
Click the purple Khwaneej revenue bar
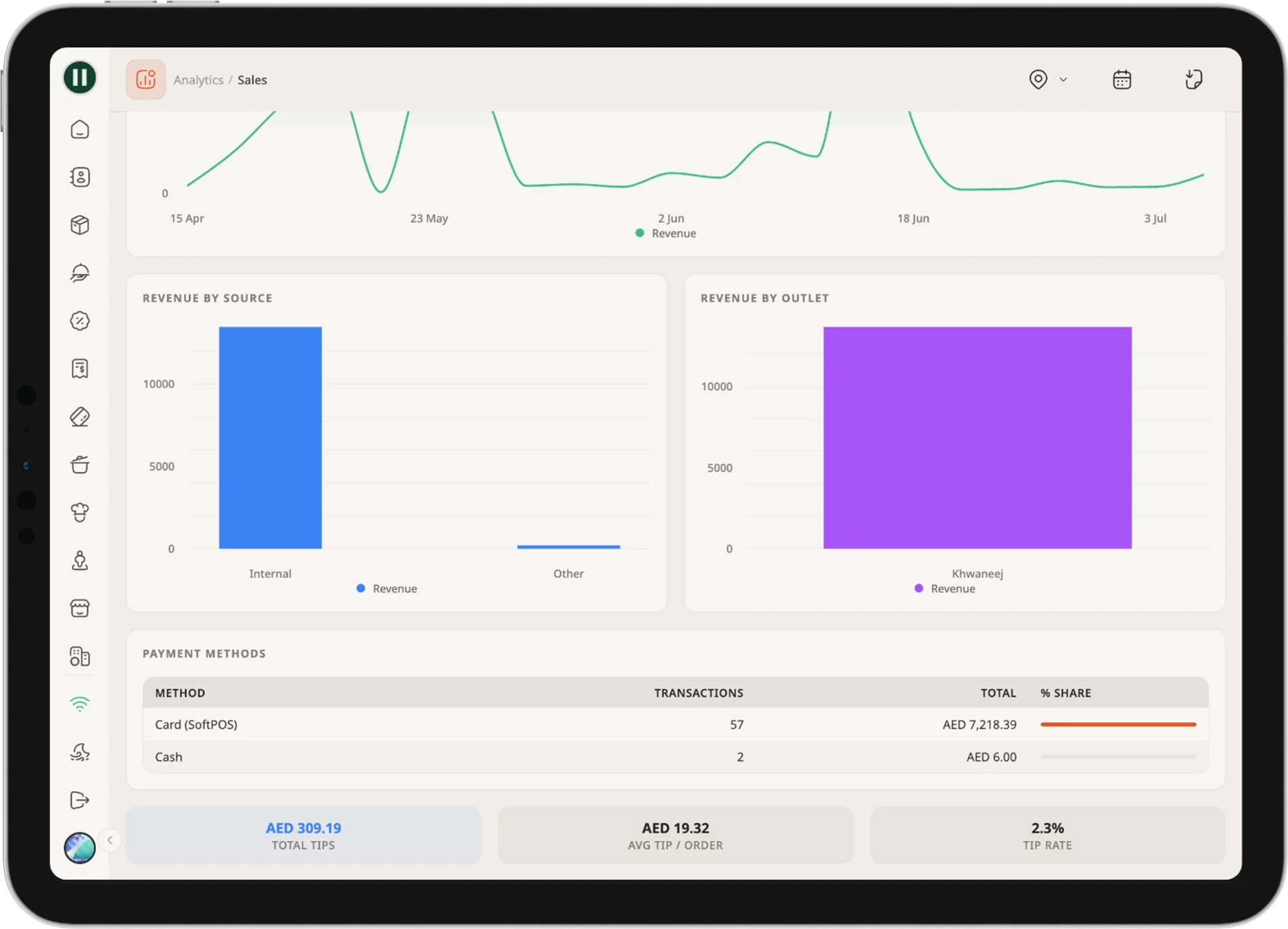click(977, 437)
